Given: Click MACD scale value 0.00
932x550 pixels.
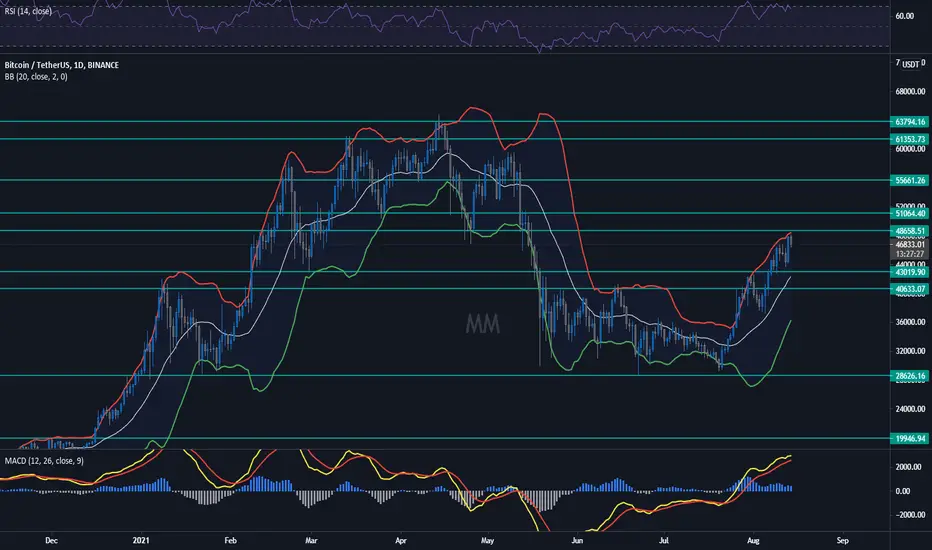Looking at the screenshot, I should [x=902, y=491].
